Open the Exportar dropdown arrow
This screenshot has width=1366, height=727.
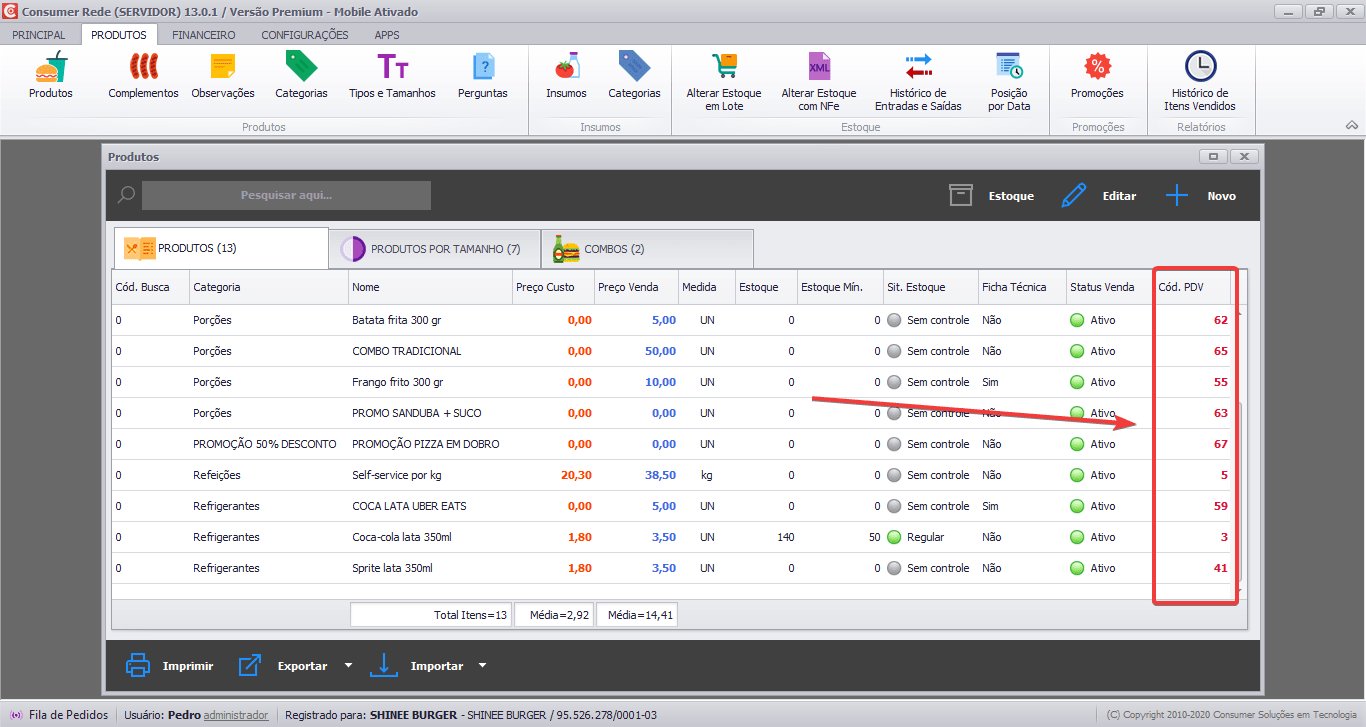click(348, 666)
